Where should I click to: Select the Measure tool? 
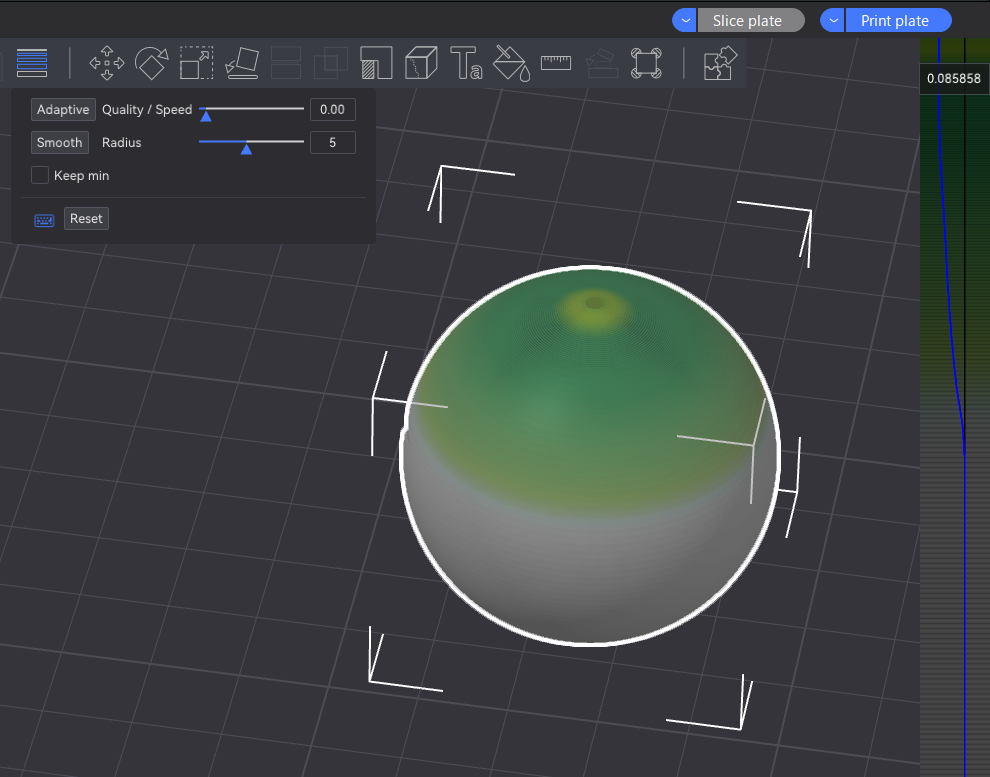(556, 62)
